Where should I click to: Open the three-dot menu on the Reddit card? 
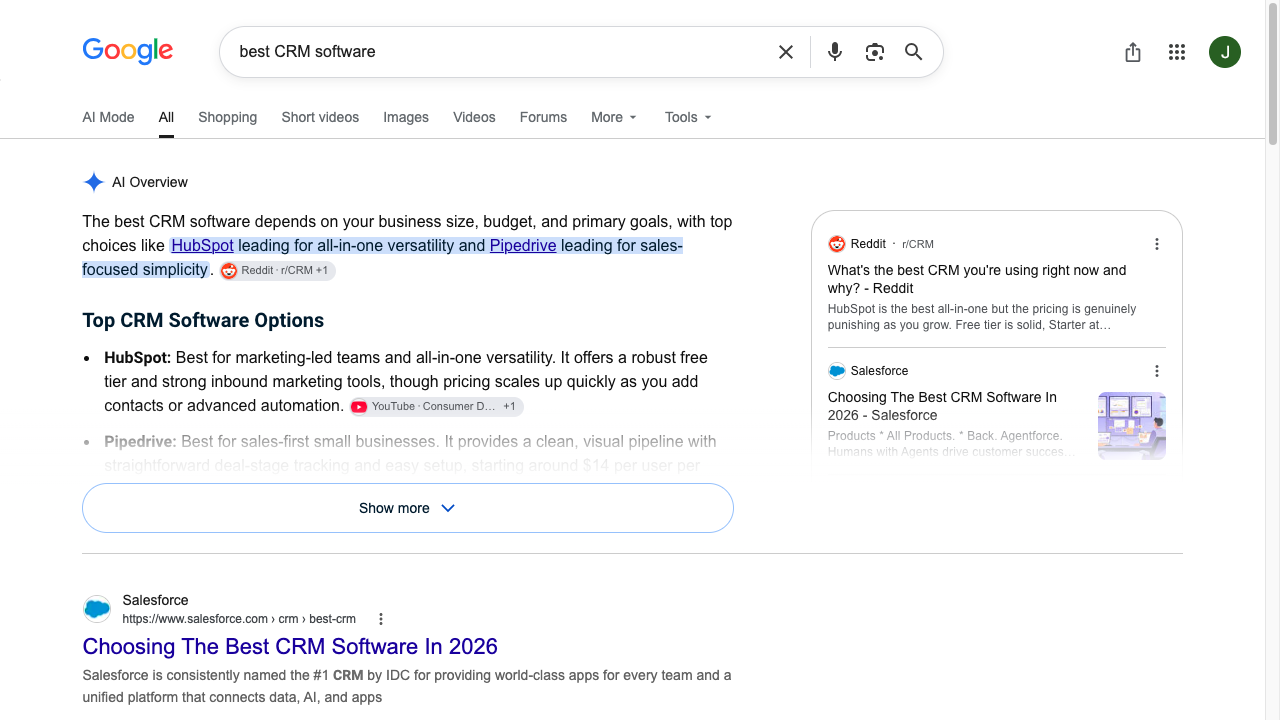[x=1157, y=244]
